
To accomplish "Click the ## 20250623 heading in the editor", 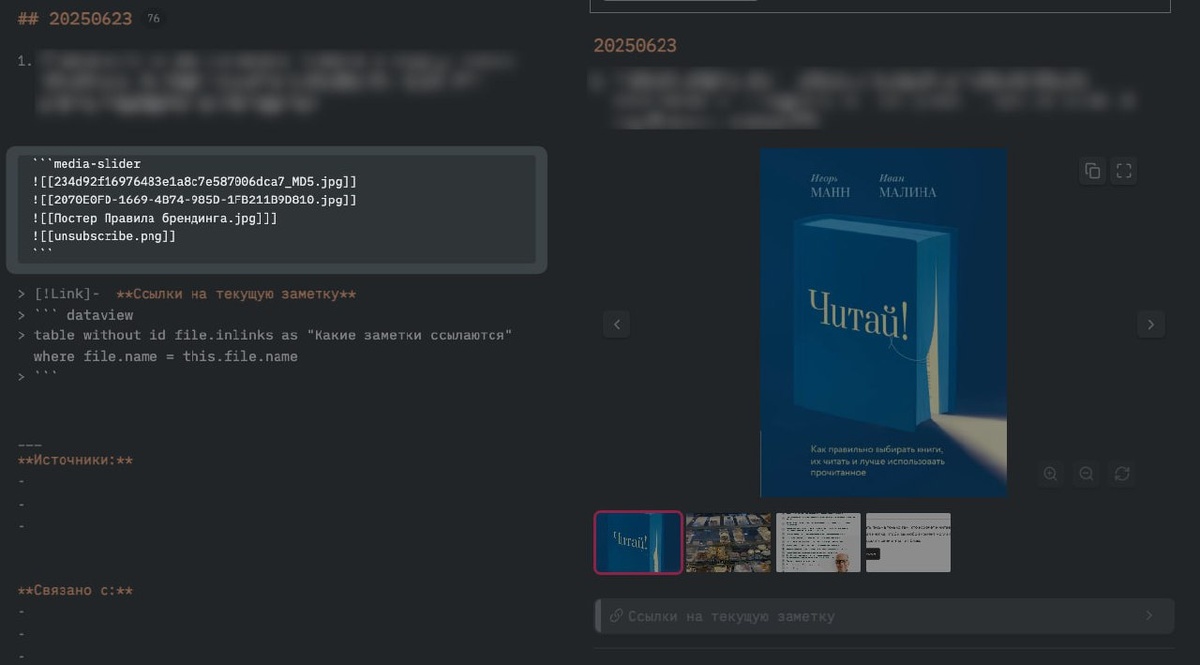I will (75, 18).
